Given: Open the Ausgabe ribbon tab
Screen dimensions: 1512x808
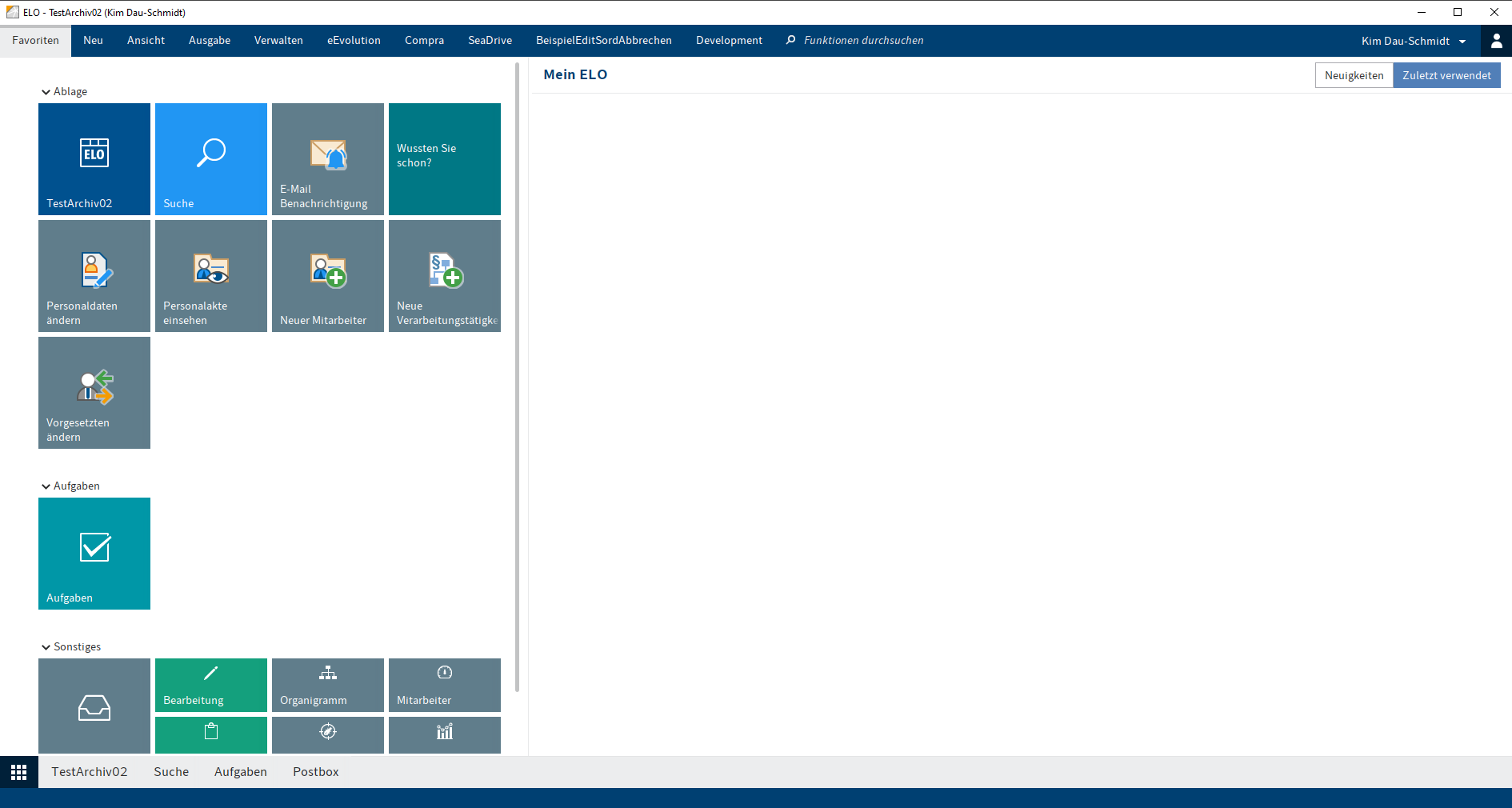Looking at the screenshot, I should coord(210,41).
